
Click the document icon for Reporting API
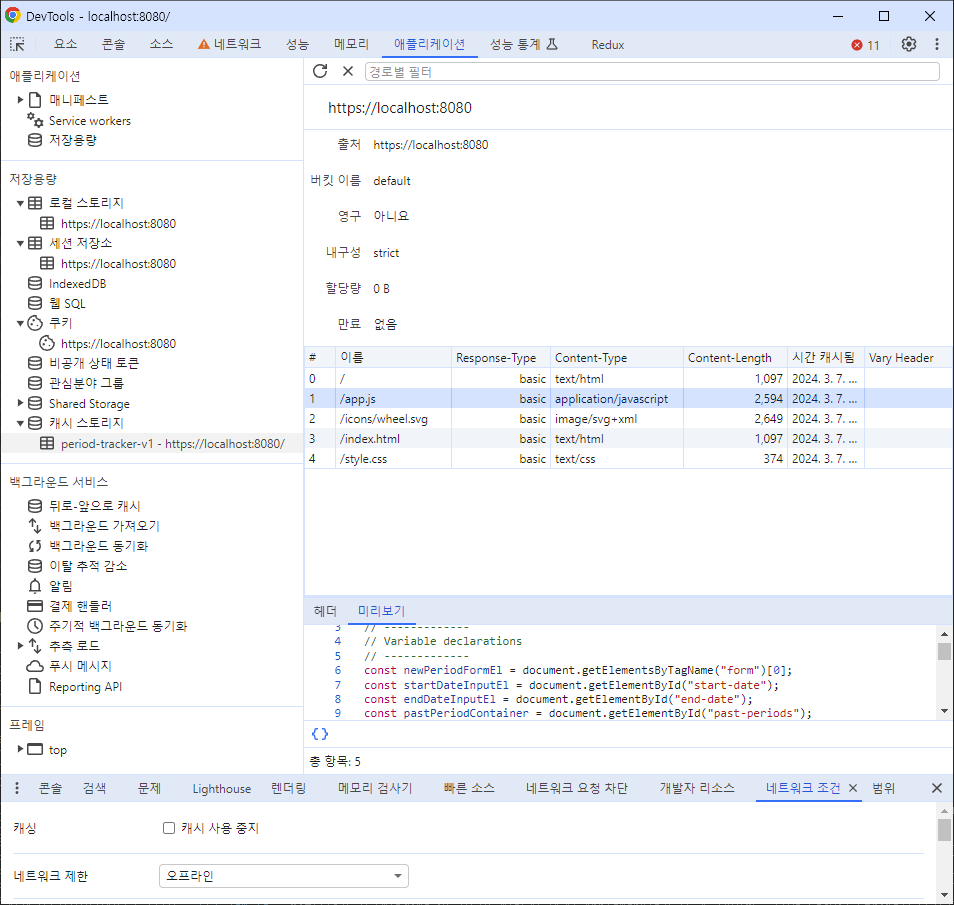tap(35, 687)
